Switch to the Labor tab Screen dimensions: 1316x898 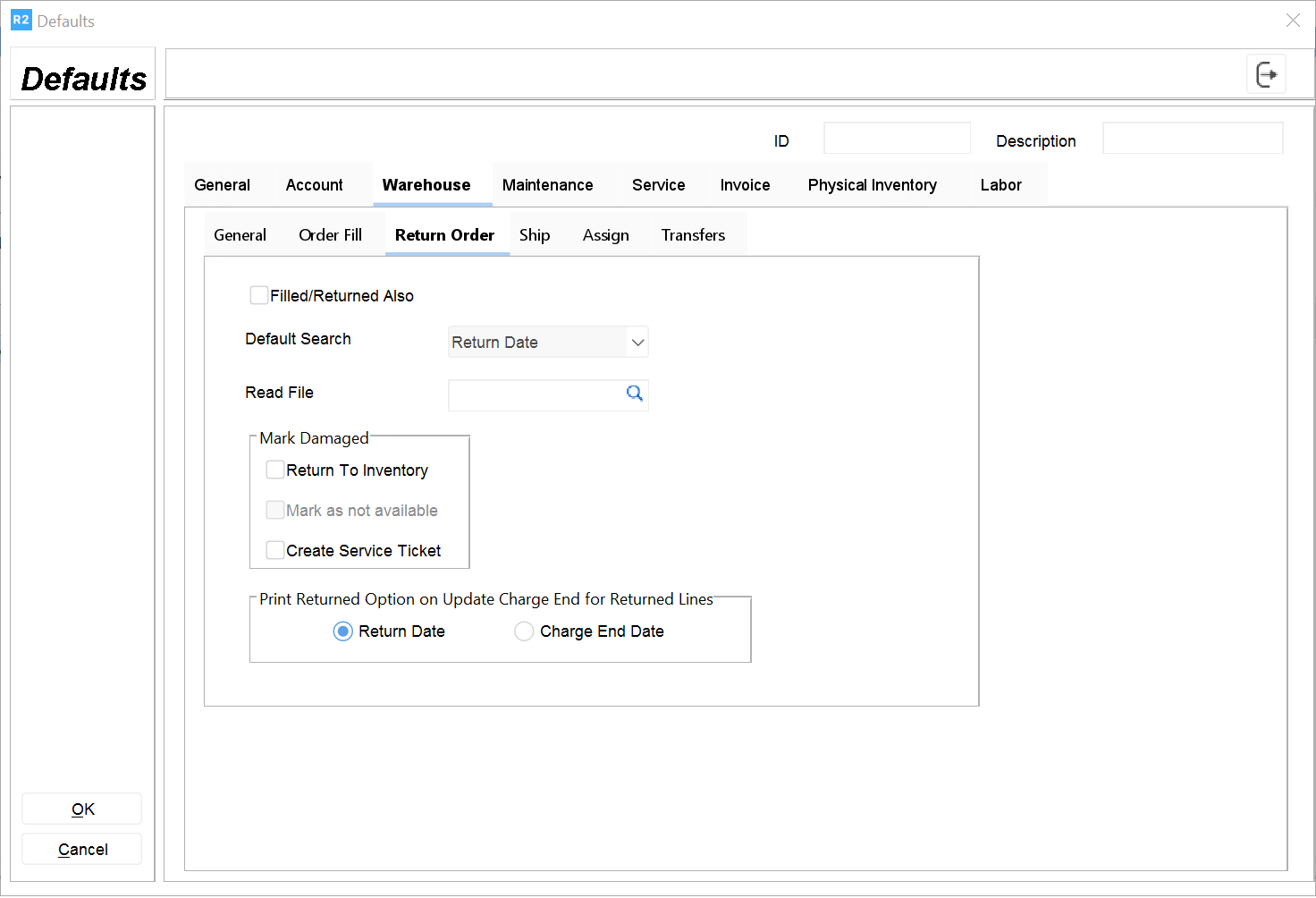1000,185
